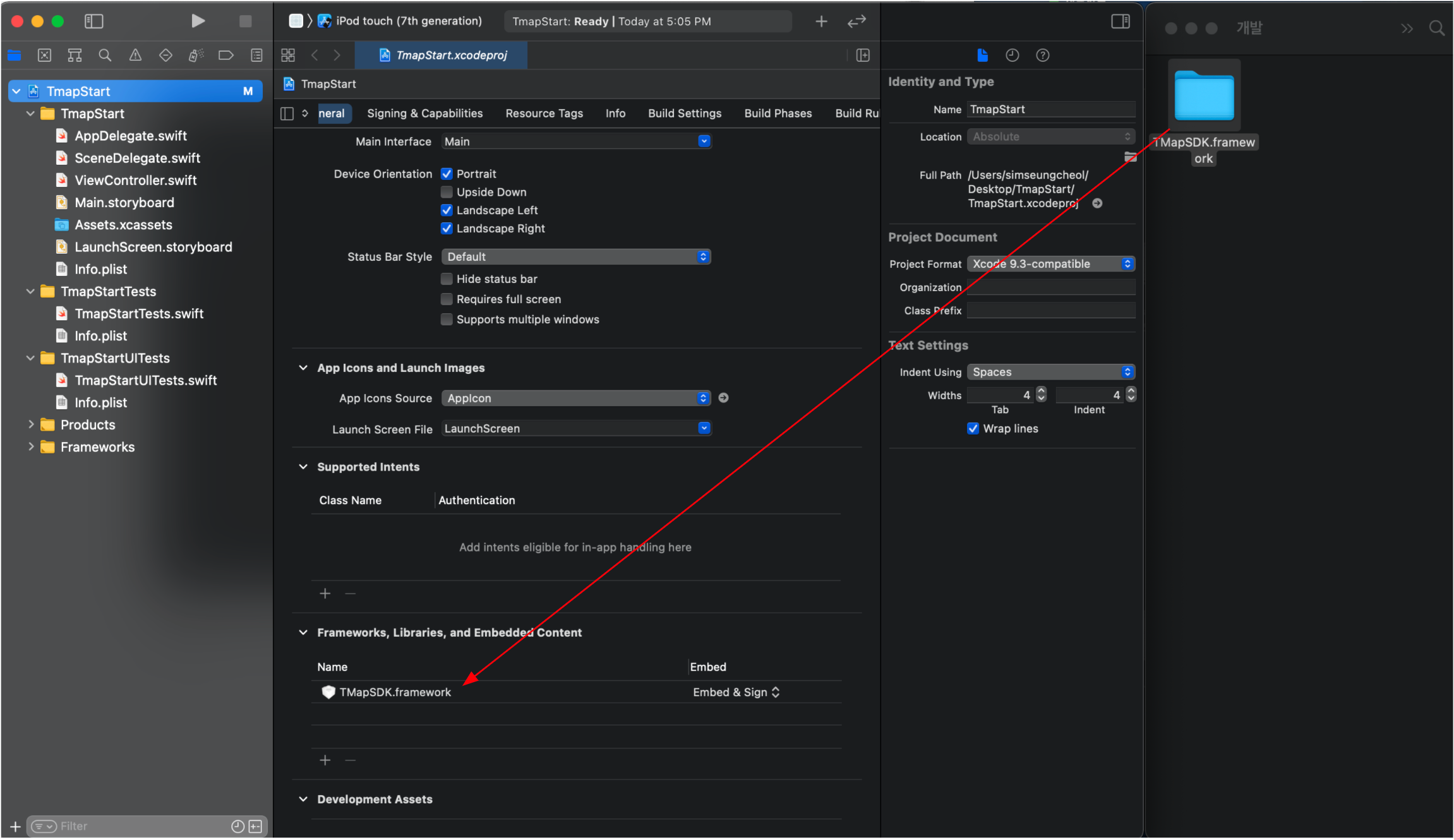Toggle Hide status bar checkbox
Viewport: 1454px width, 840px height.
point(447,279)
